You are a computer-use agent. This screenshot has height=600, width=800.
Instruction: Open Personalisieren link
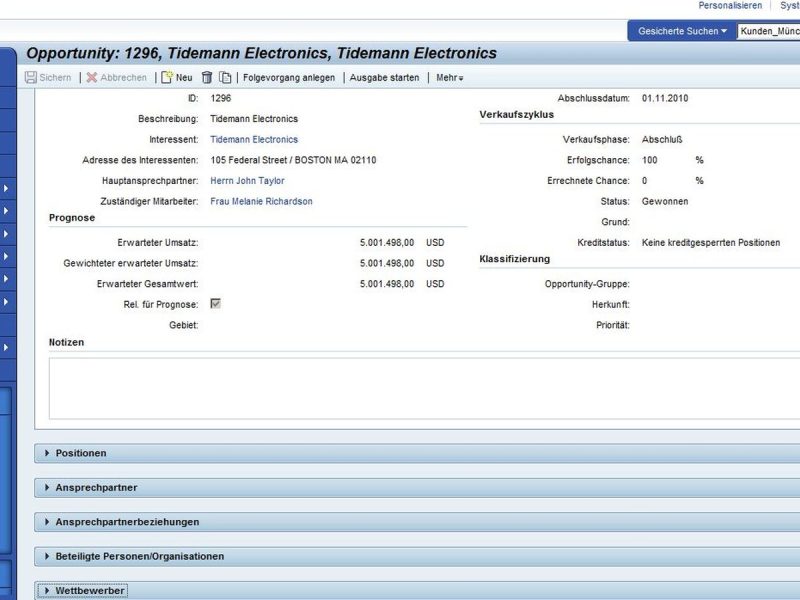point(730,6)
